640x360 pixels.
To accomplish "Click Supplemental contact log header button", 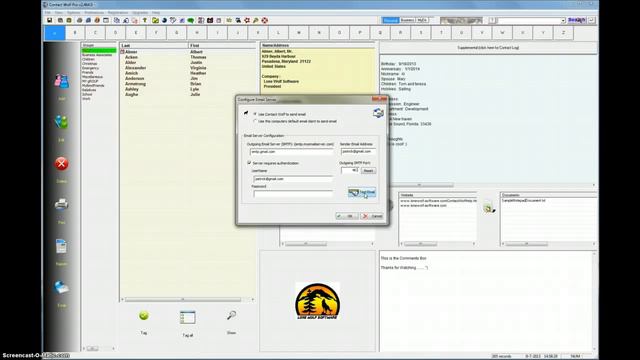I will click(x=488, y=48).
